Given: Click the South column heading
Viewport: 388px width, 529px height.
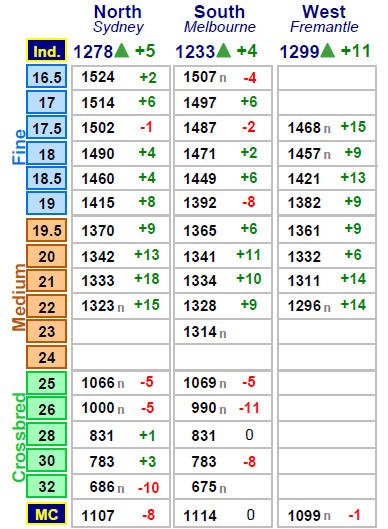Looking at the screenshot, I should coord(219,12).
